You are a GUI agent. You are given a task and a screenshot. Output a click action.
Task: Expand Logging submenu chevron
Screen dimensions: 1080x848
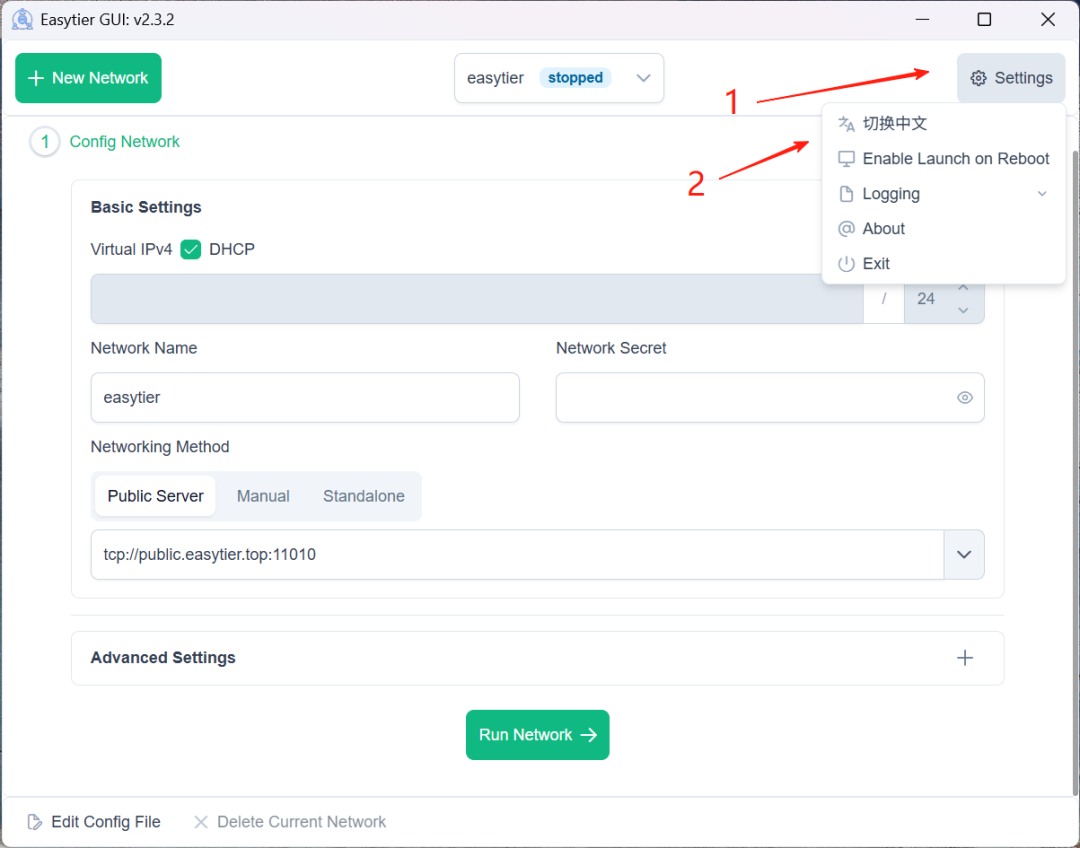[x=1042, y=194]
